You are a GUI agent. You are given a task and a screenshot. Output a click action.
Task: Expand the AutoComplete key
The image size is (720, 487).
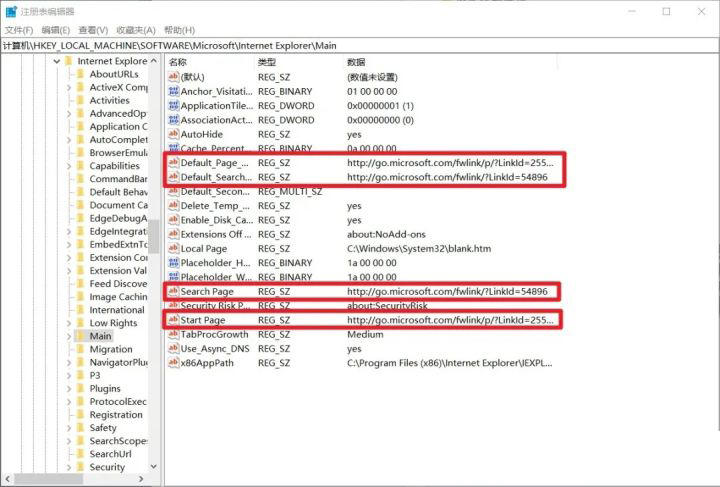coord(69,140)
